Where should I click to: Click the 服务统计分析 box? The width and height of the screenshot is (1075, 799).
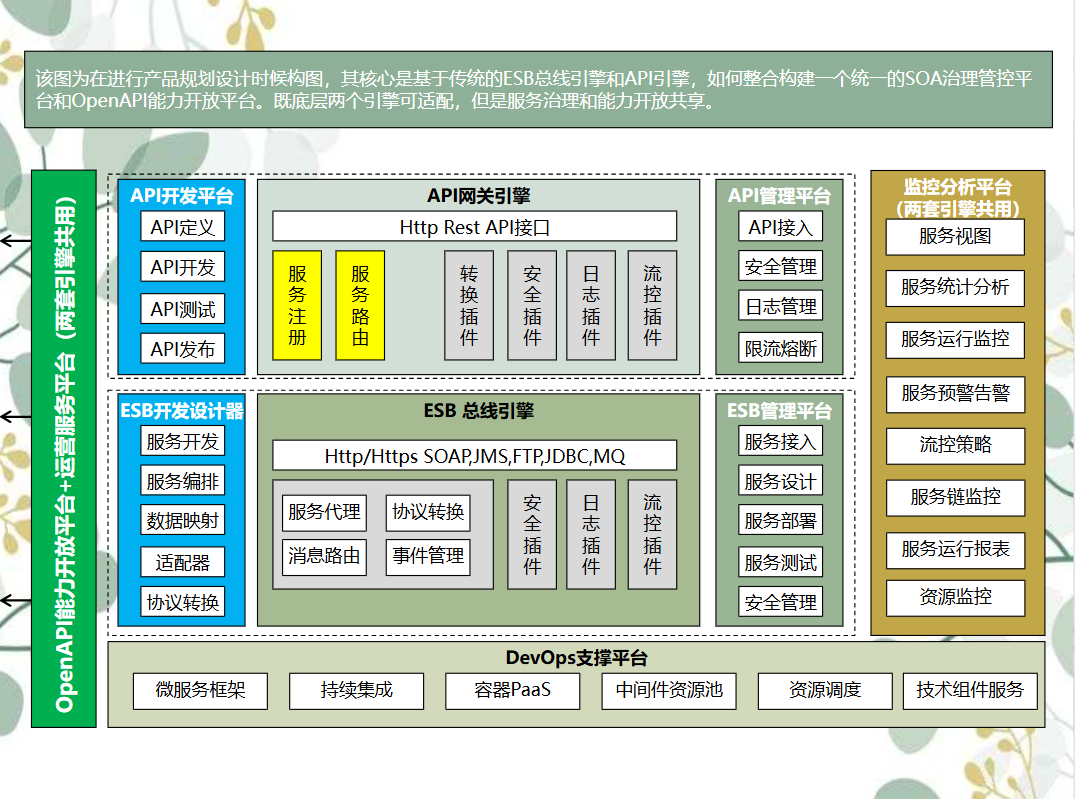(x=955, y=288)
